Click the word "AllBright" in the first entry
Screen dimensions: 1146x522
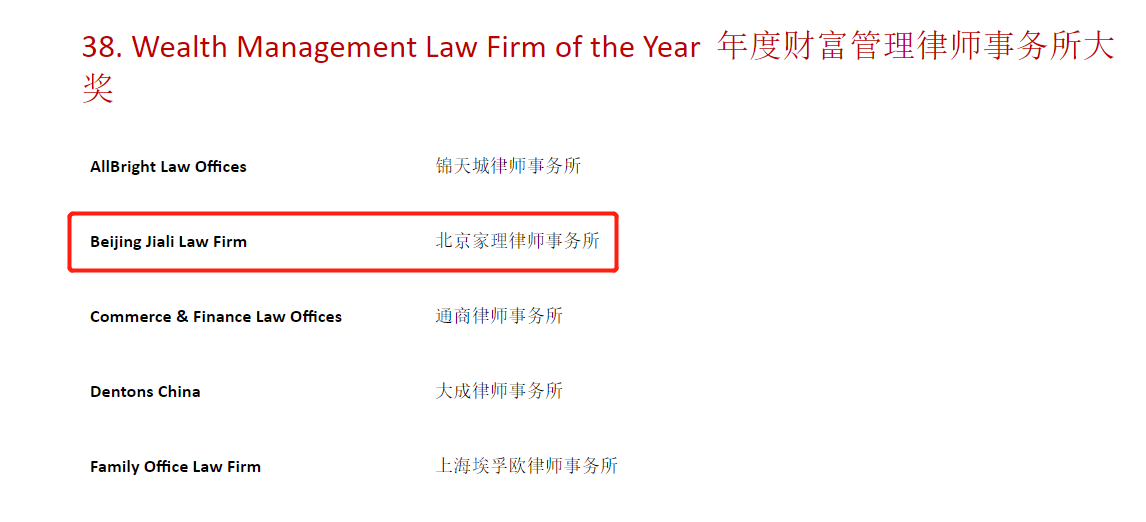(x=126, y=167)
